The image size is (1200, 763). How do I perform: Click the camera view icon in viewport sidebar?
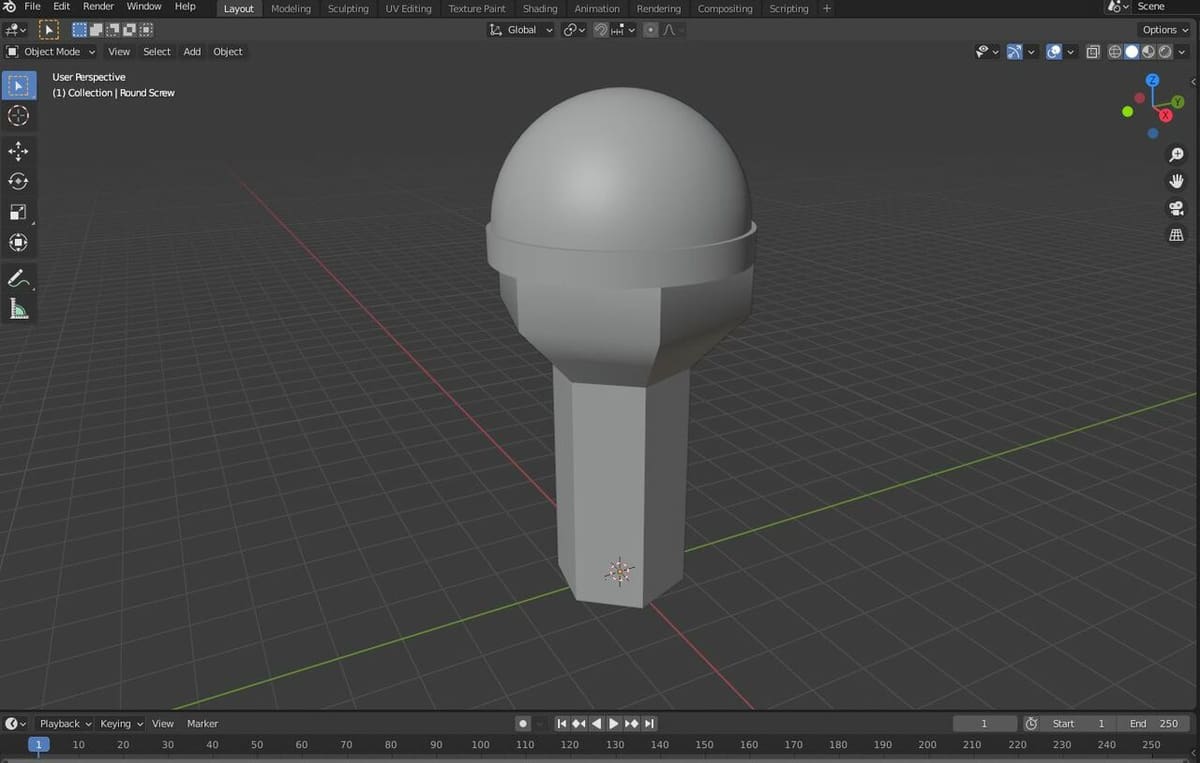[x=1177, y=208]
